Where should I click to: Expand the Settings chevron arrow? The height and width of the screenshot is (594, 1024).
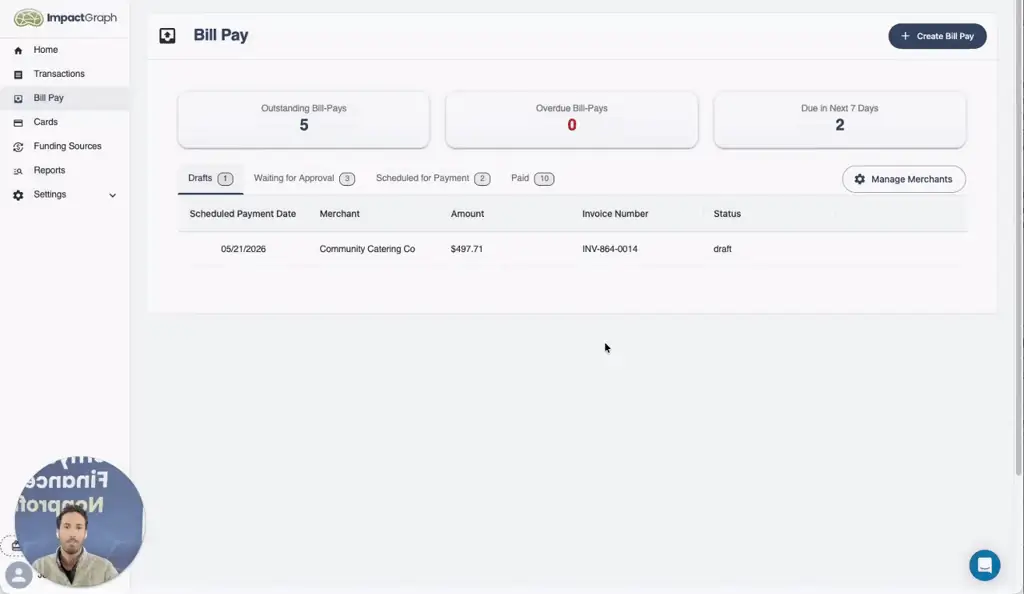(x=112, y=195)
